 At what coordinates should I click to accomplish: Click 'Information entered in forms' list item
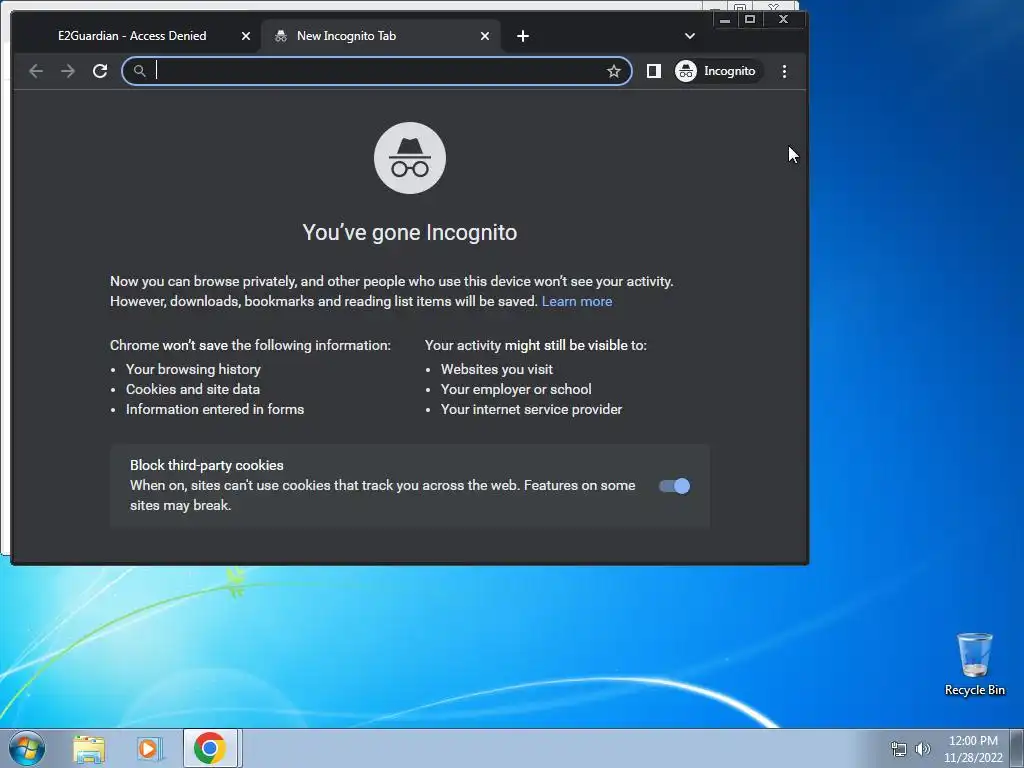(215, 409)
